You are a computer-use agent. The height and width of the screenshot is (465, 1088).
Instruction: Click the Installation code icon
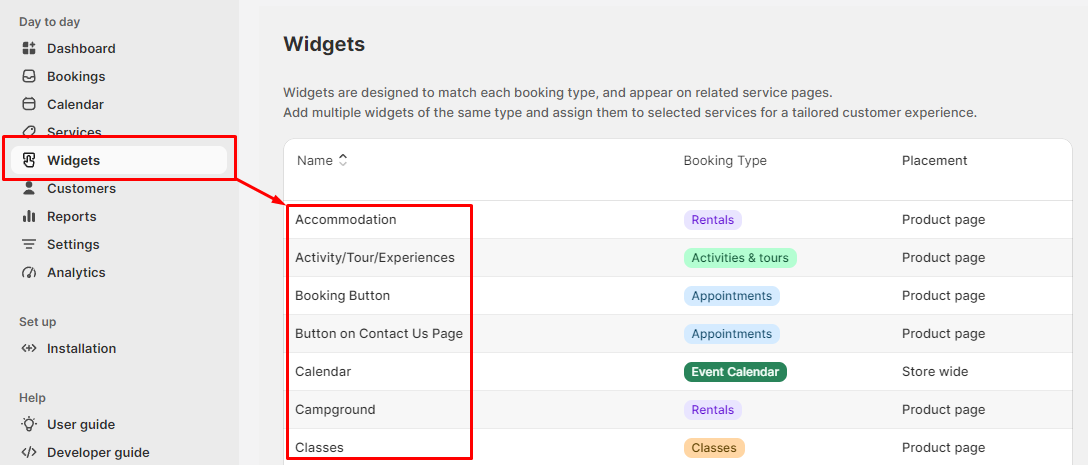click(x=28, y=348)
